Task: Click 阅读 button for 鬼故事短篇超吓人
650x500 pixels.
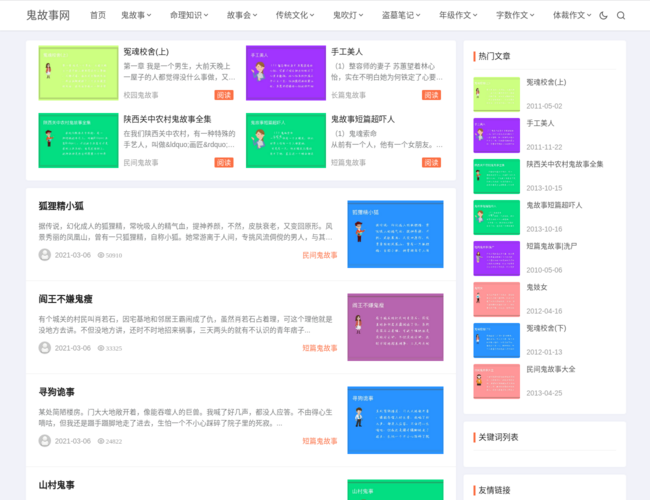Action: click(432, 163)
